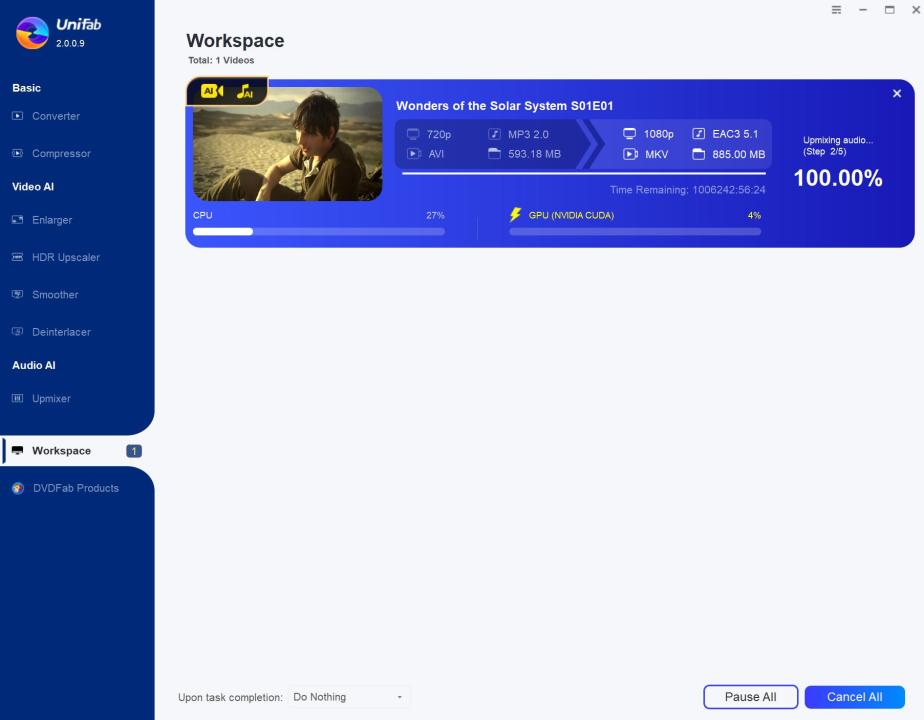Switch to the Deinterlacer module

[61, 332]
